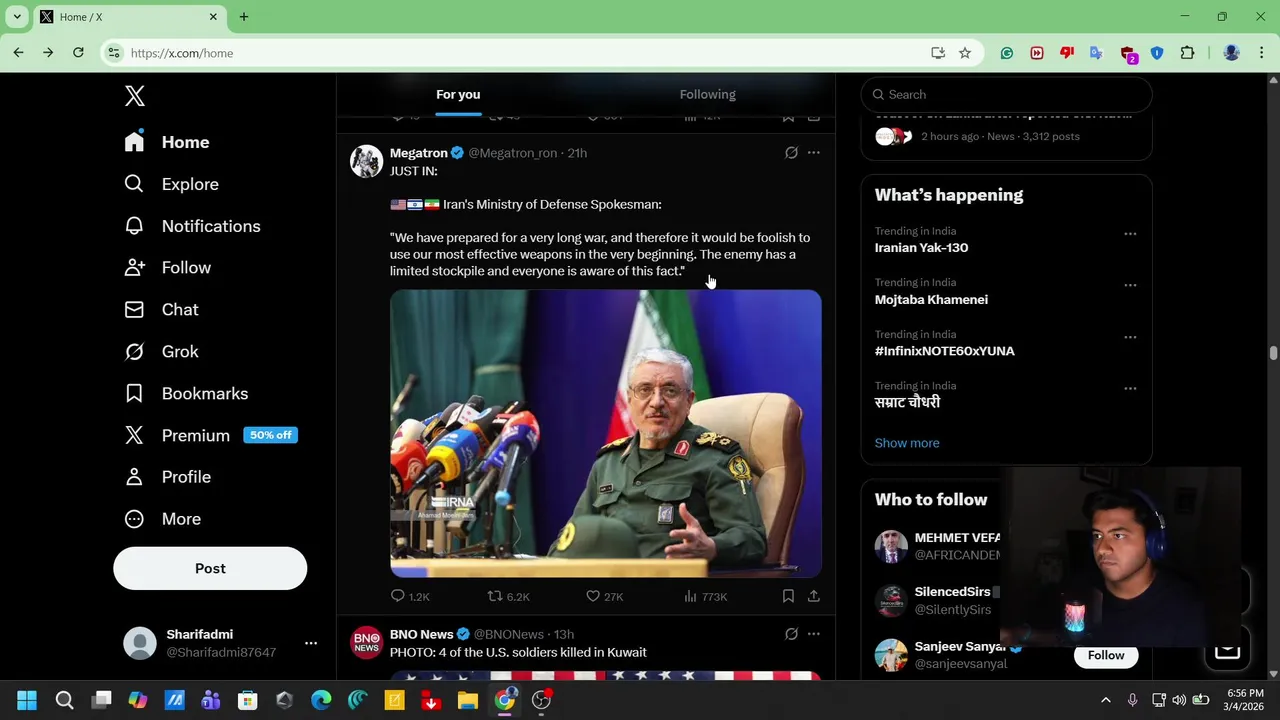Open options for the सम्राट चौधरी trend

pos(1130,388)
